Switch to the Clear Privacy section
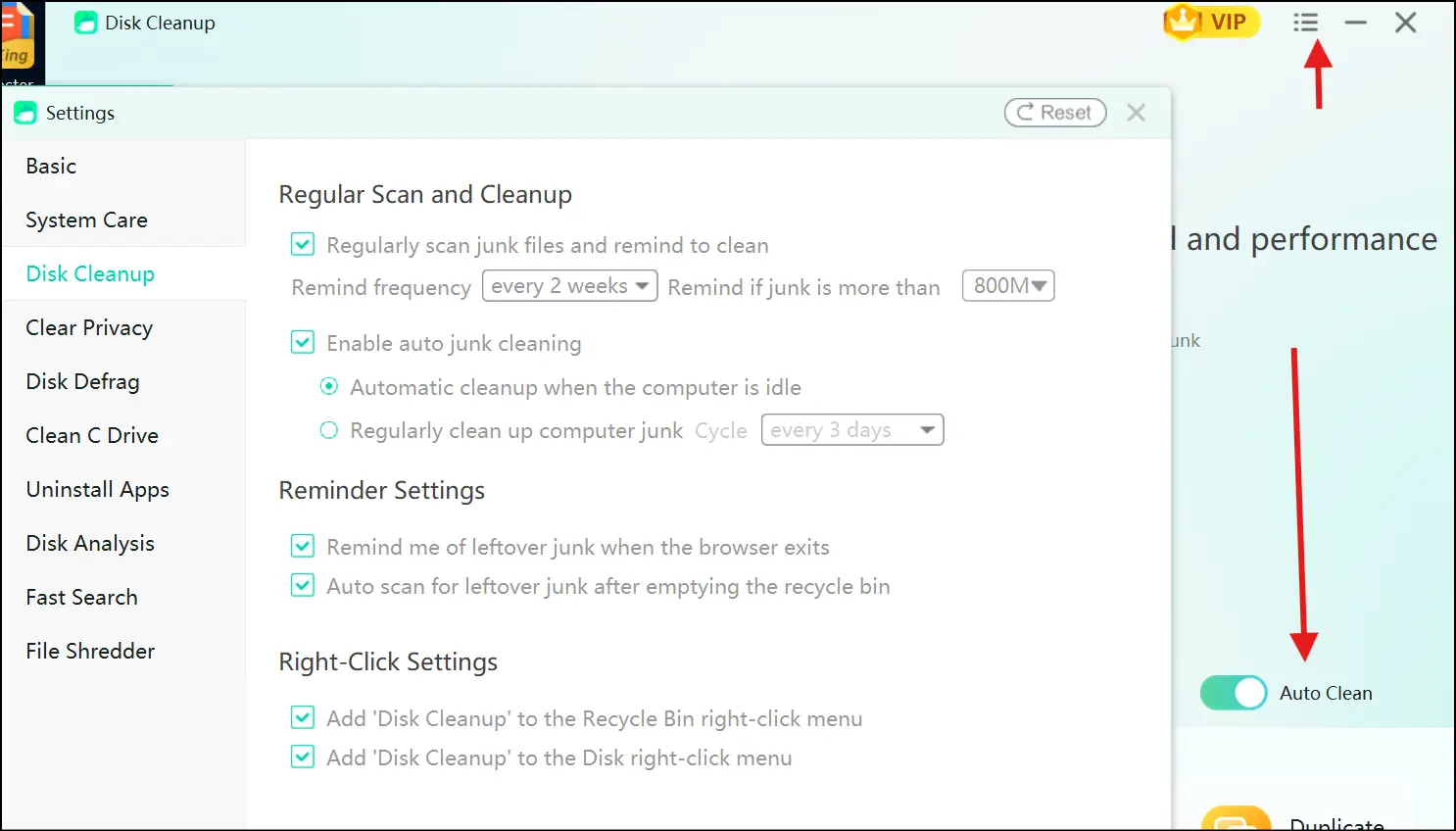 (89, 327)
